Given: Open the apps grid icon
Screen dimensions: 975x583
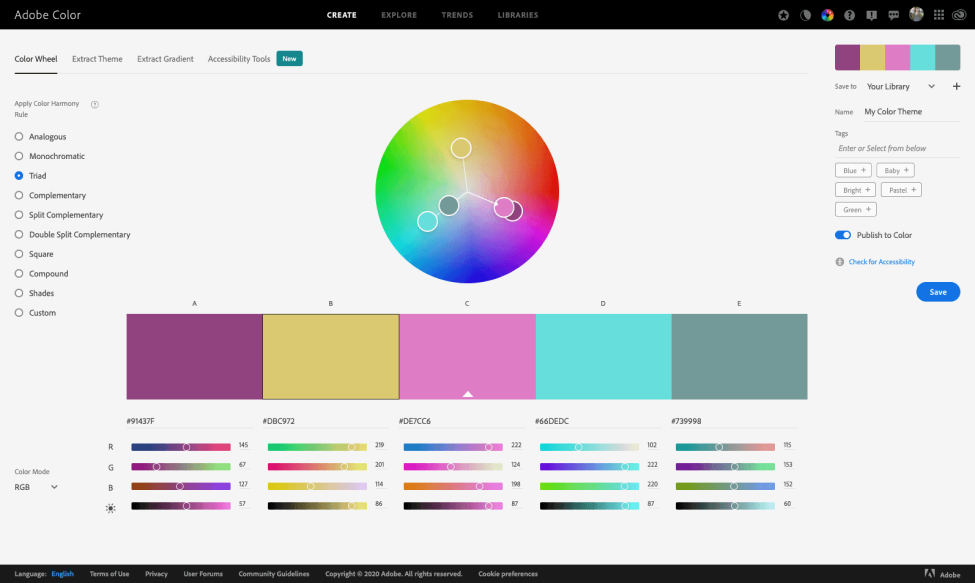Looking at the screenshot, I should pos(939,15).
